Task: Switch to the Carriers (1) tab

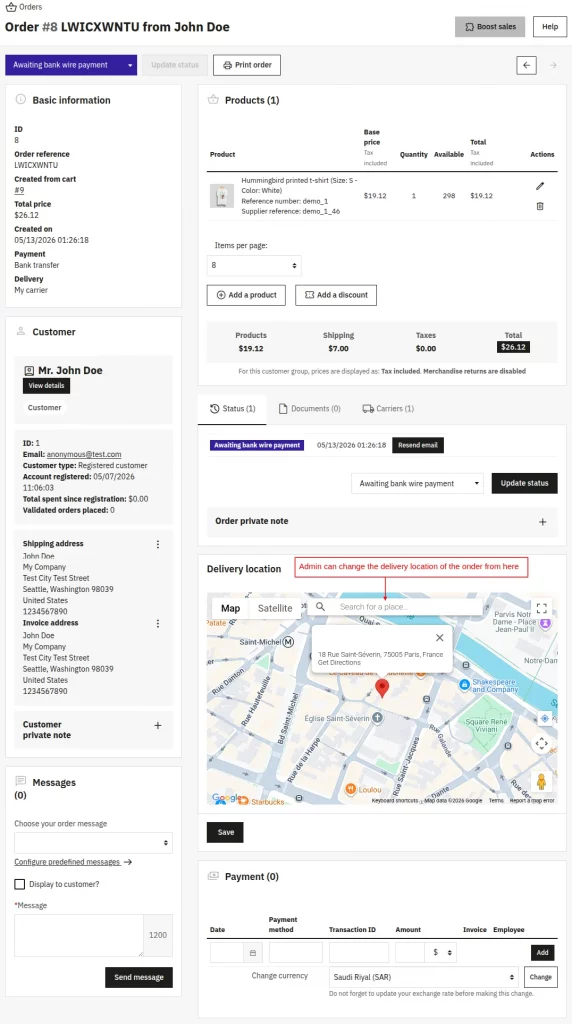Action: [x=388, y=409]
